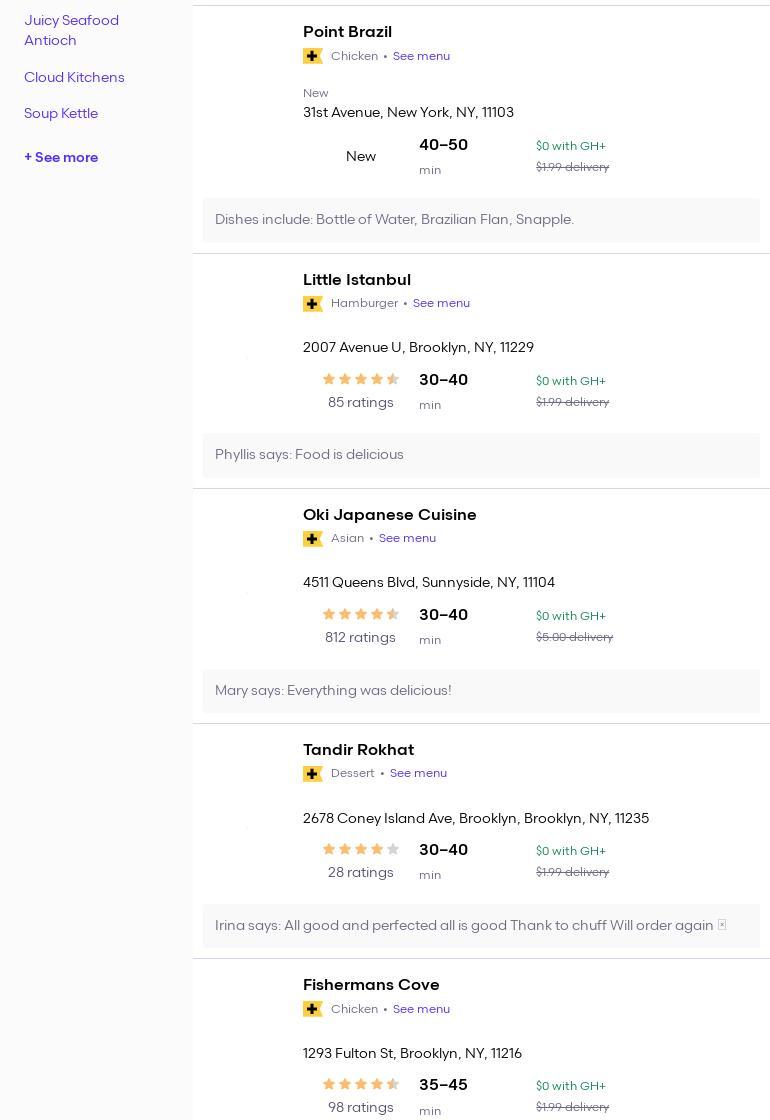Click the GH+ badge icon for Little Istanbul
The height and width of the screenshot is (1120, 770).
point(313,304)
